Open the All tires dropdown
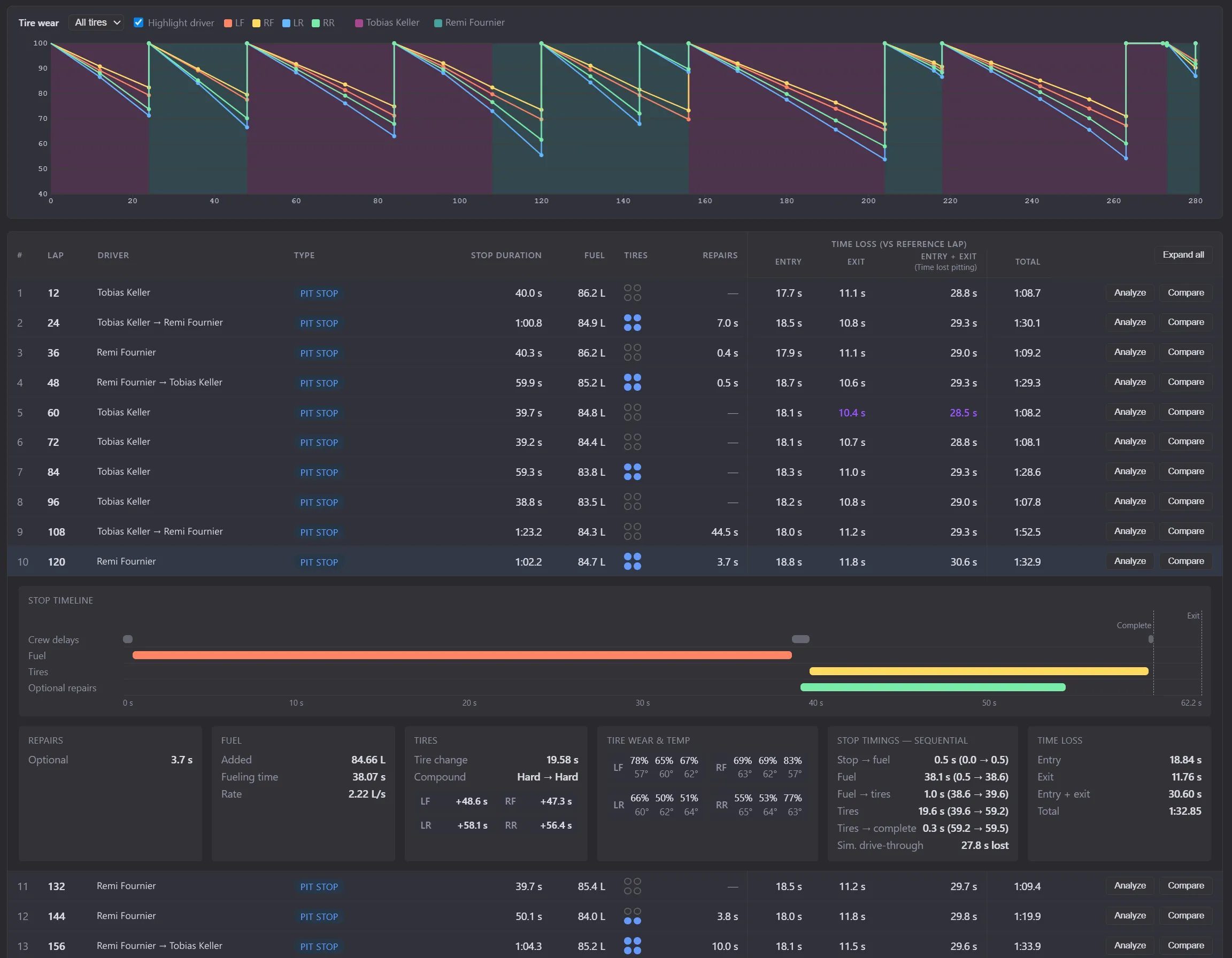1232x958 pixels. point(96,22)
